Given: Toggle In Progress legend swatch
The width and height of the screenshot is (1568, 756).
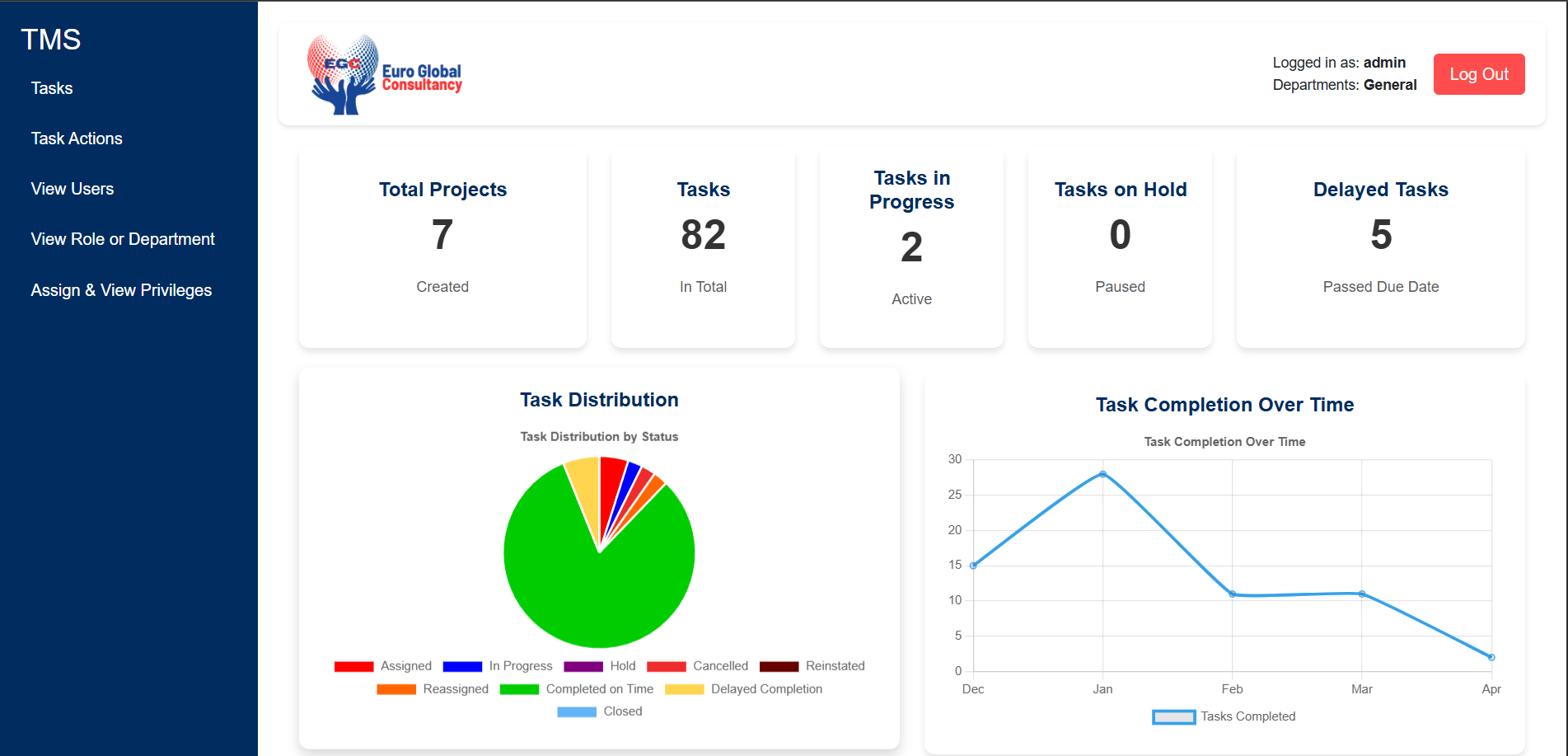Looking at the screenshot, I should [462, 666].
